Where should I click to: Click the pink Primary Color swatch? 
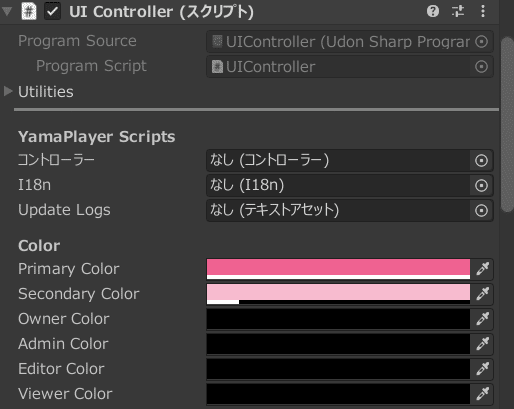pos(338,269)
